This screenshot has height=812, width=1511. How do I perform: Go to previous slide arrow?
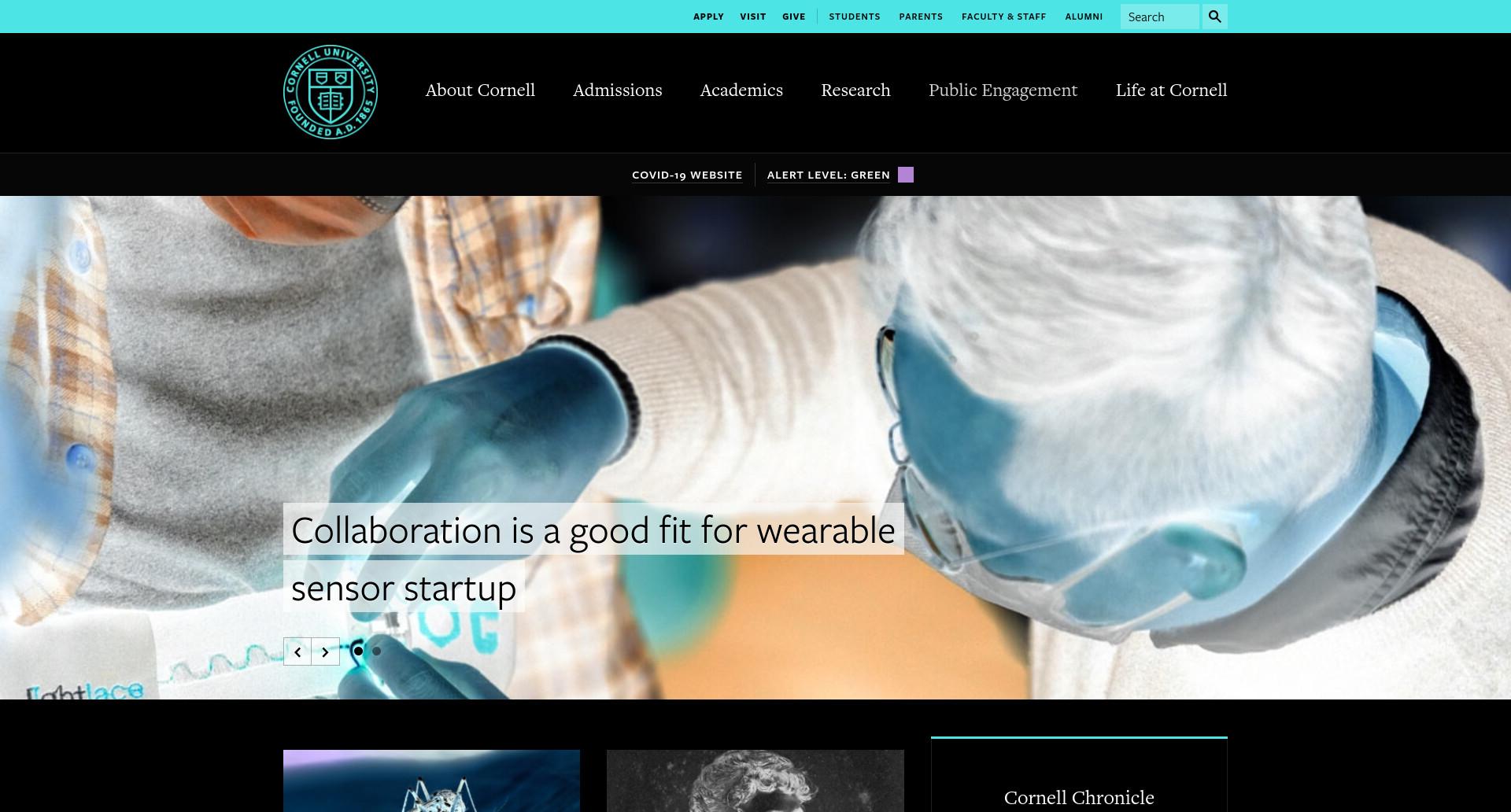(297, 651)
